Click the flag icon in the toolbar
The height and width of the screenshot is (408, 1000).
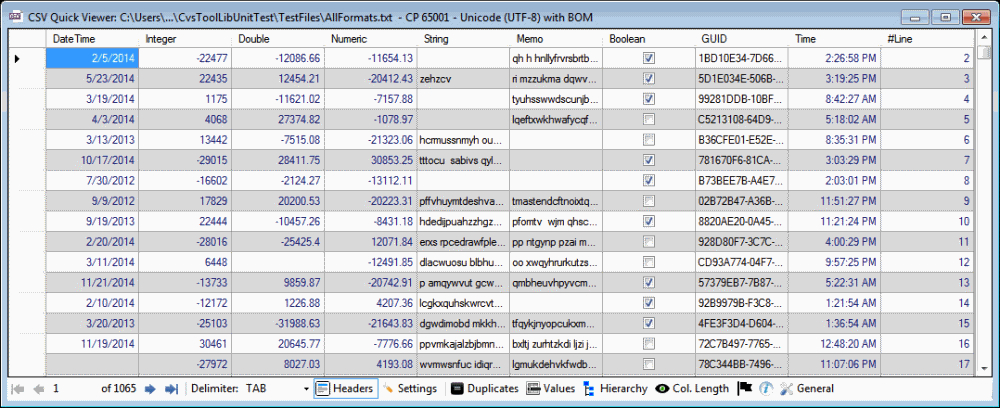click(744, 388)
